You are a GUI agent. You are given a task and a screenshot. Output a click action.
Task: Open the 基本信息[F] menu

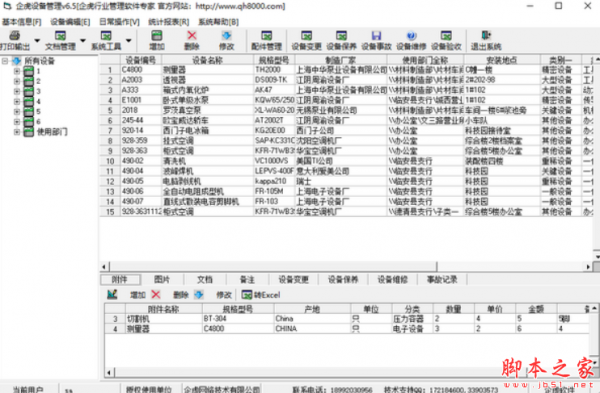pos(22,22)
